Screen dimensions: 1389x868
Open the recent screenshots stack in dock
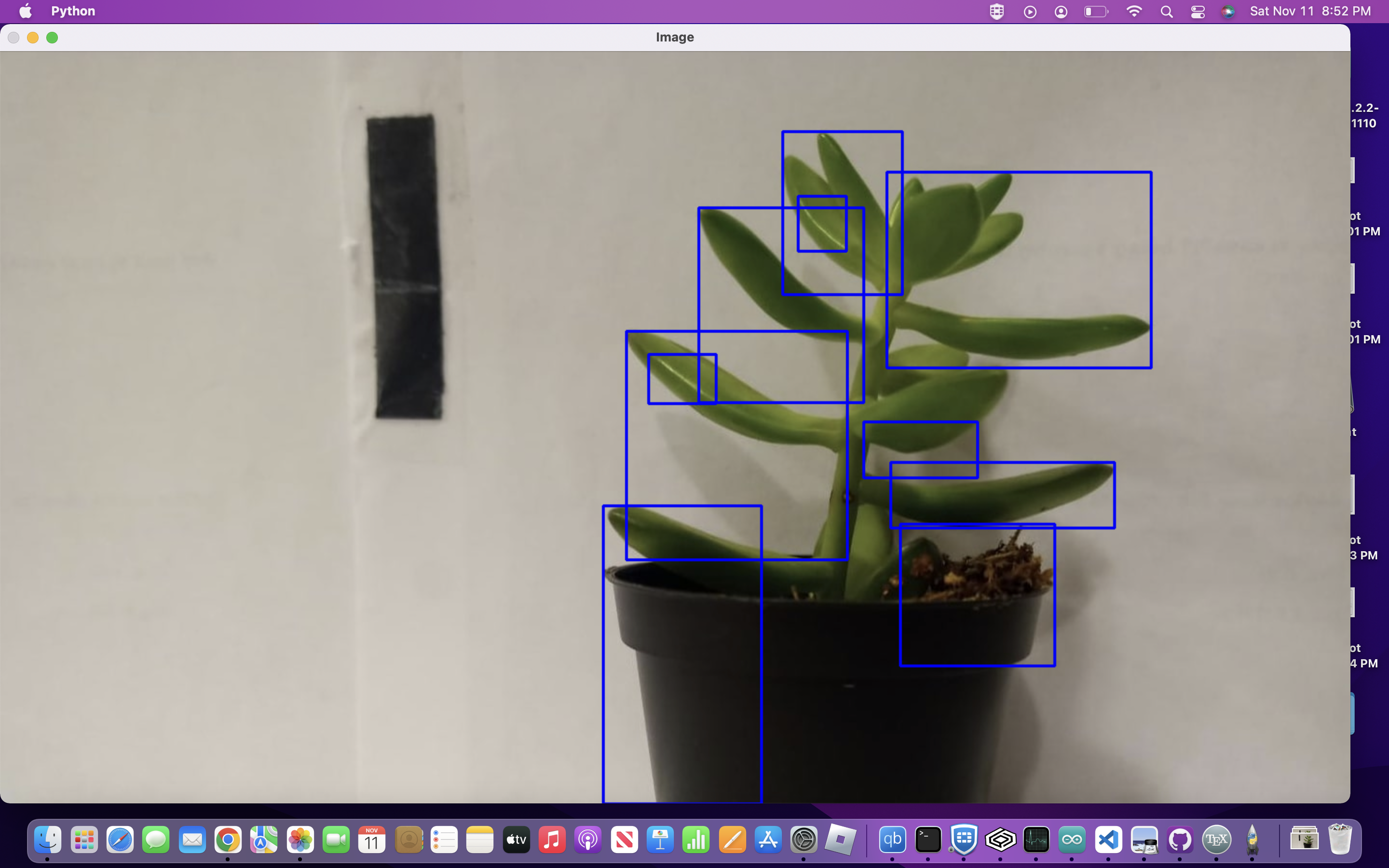[1304, 841]
